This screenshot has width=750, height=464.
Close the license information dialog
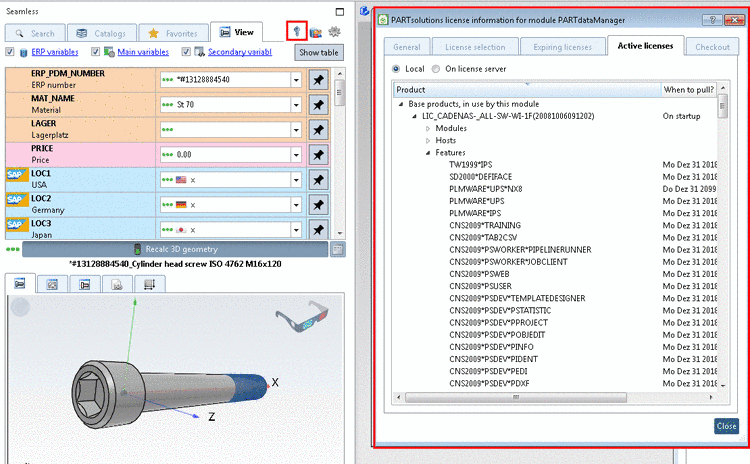coord(726,426)
